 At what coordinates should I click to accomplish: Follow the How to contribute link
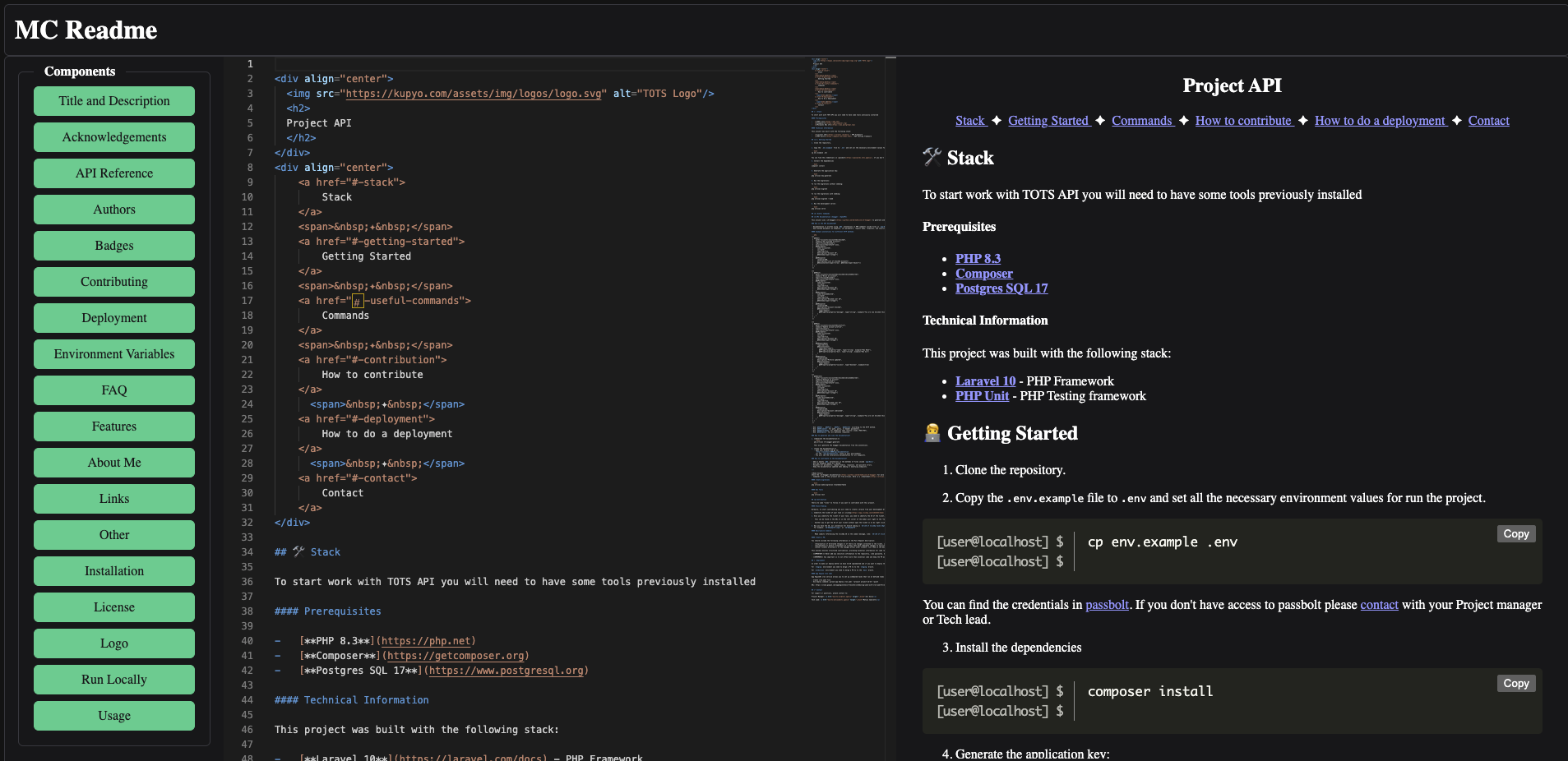[x=1243, y=121]
